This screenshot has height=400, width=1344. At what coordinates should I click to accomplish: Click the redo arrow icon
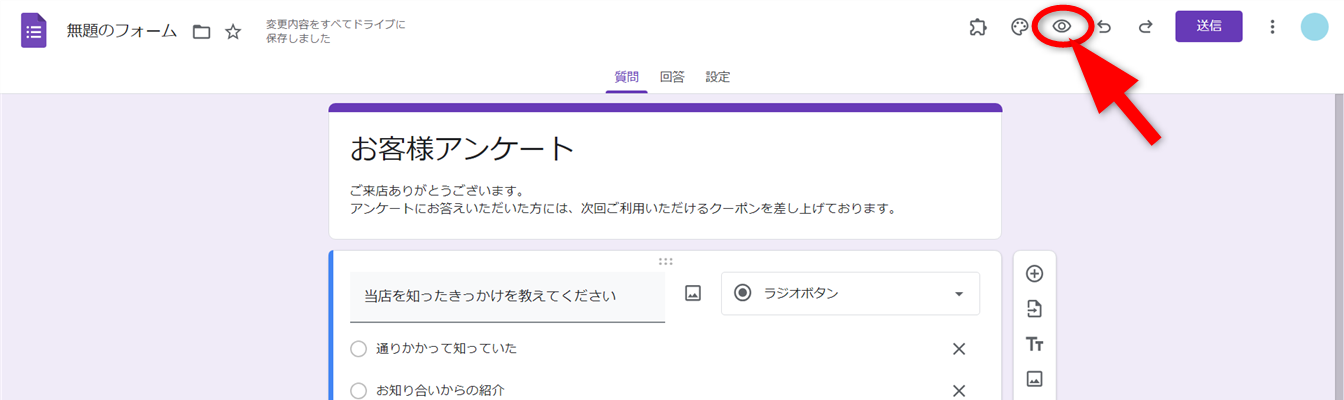[1145, 27]
